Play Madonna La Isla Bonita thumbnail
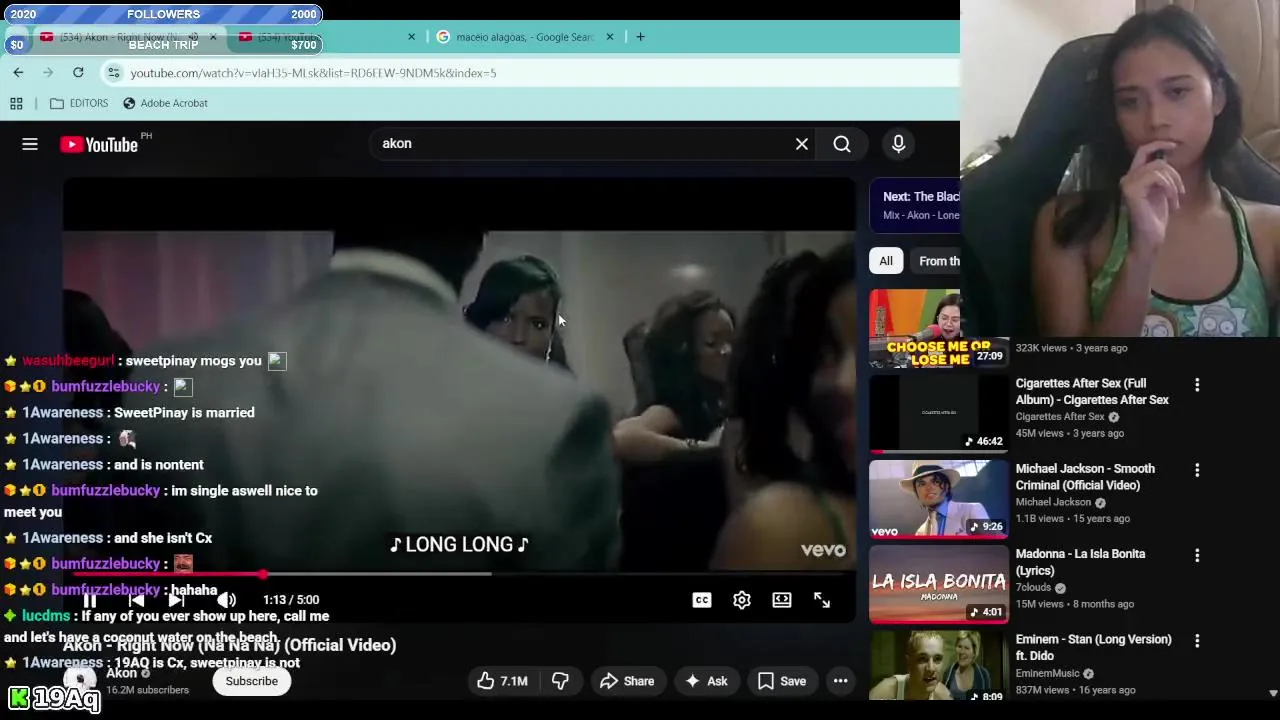1280x720 pixels. [x=939, y=584]
